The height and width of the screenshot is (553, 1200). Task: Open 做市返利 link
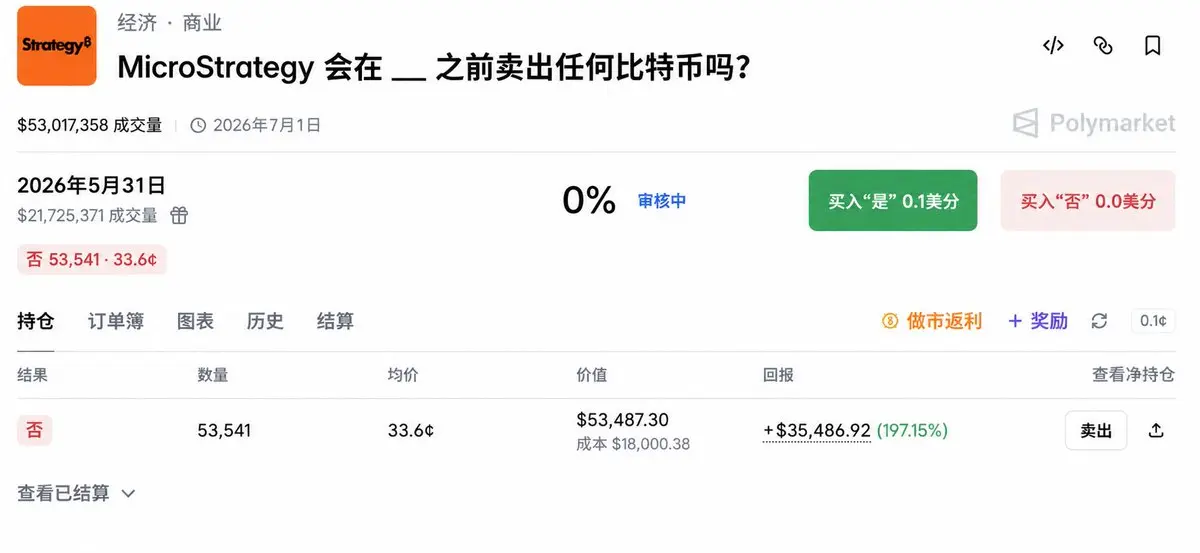pos(932,321)
